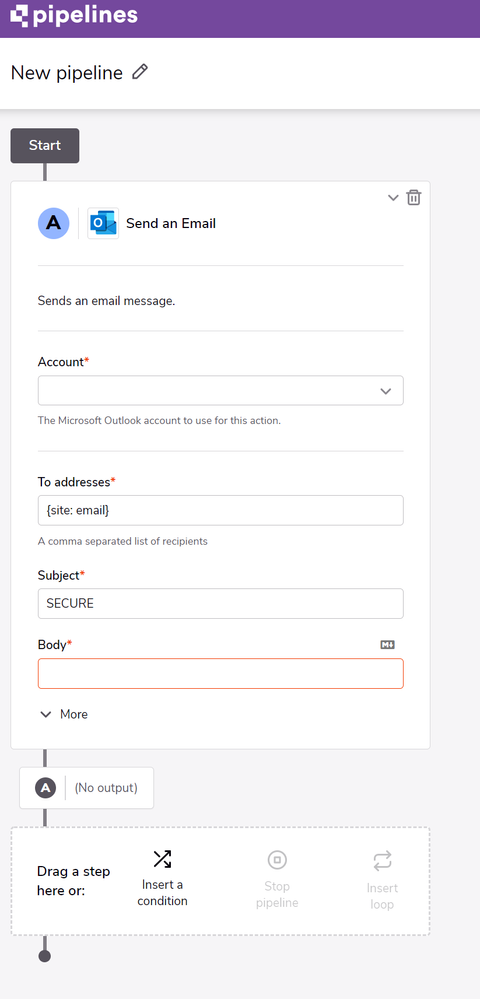Collapse the step using the chevron

coord(393,198)
